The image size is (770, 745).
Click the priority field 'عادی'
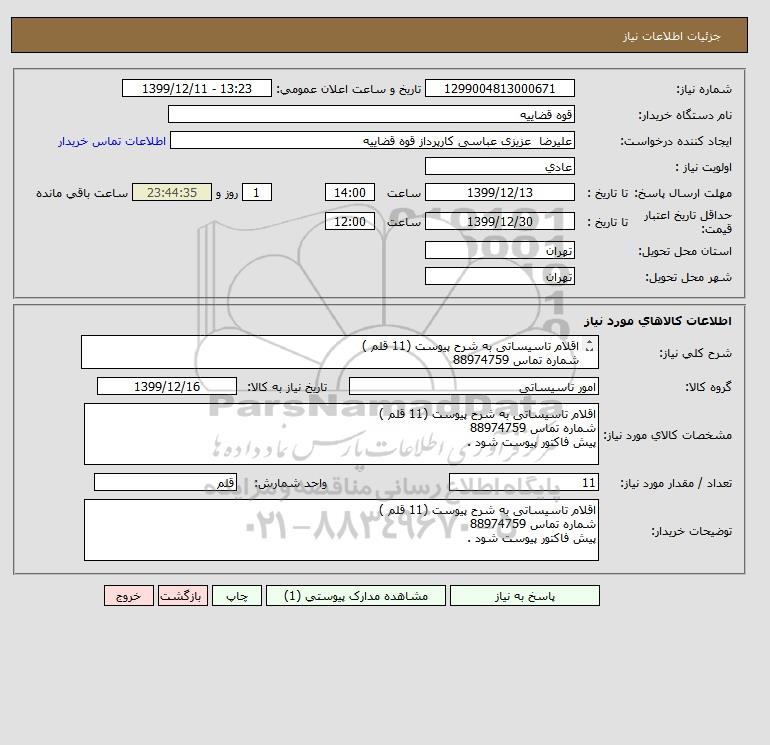499,166
